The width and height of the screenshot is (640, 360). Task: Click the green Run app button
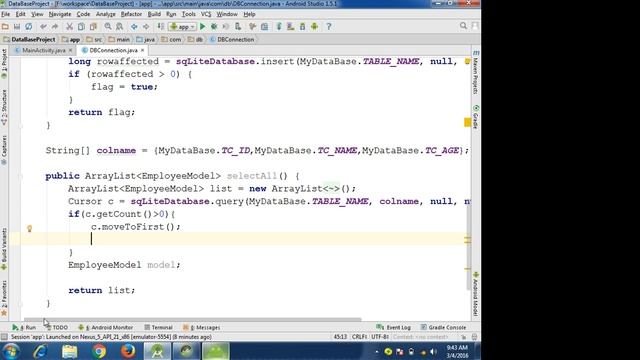(202, 27)
